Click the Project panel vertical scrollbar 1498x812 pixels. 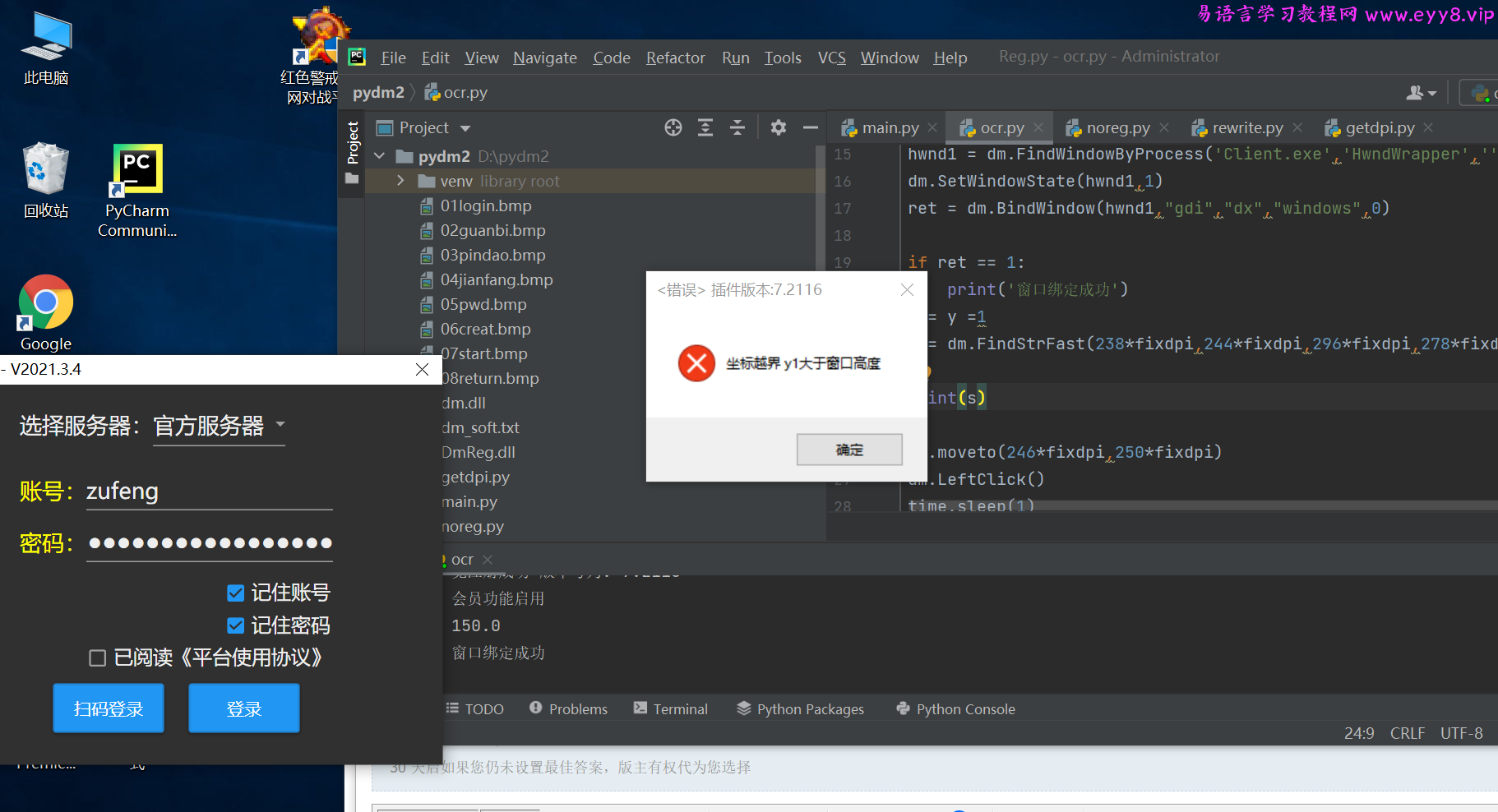point(820,207)
